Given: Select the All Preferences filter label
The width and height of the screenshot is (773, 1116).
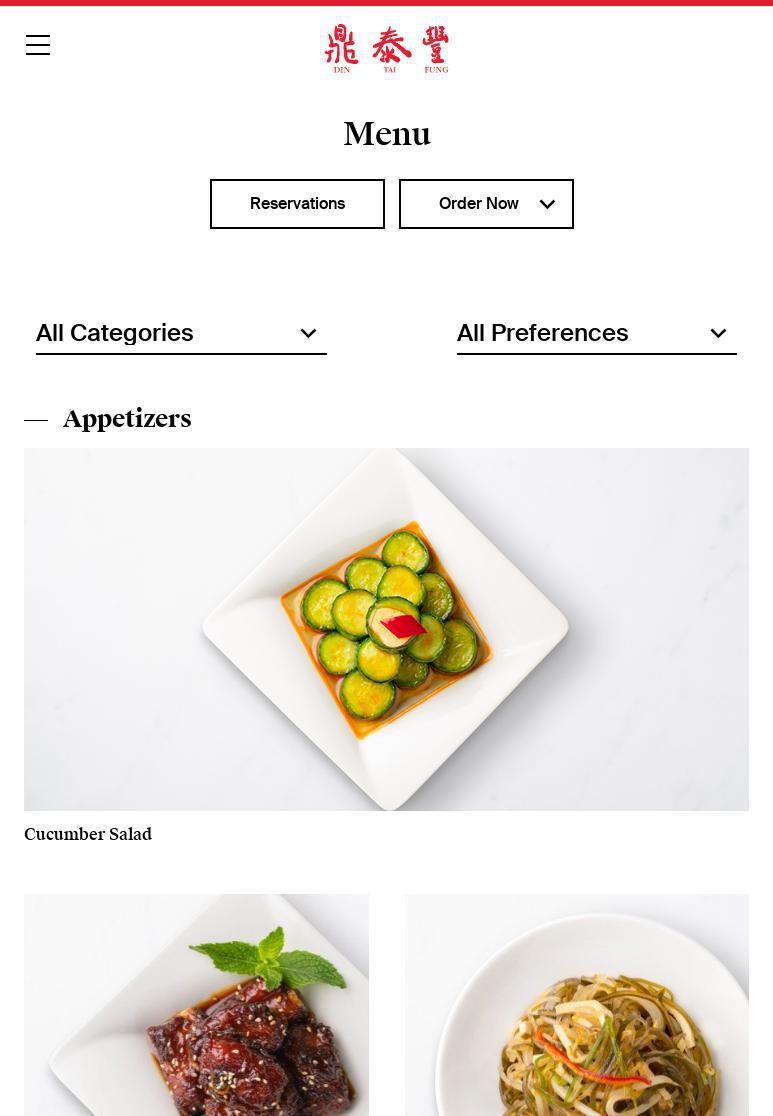Looking at the screenshot, I should [542, 333].
